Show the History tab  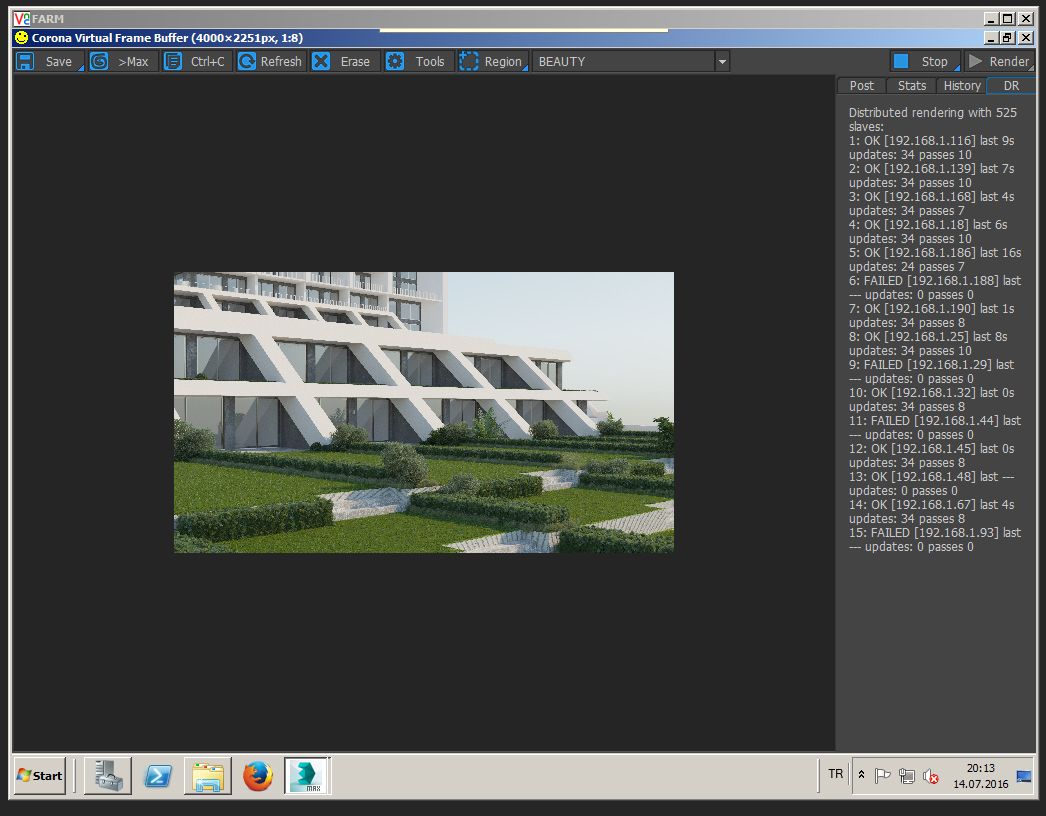[x=962, y=85]
